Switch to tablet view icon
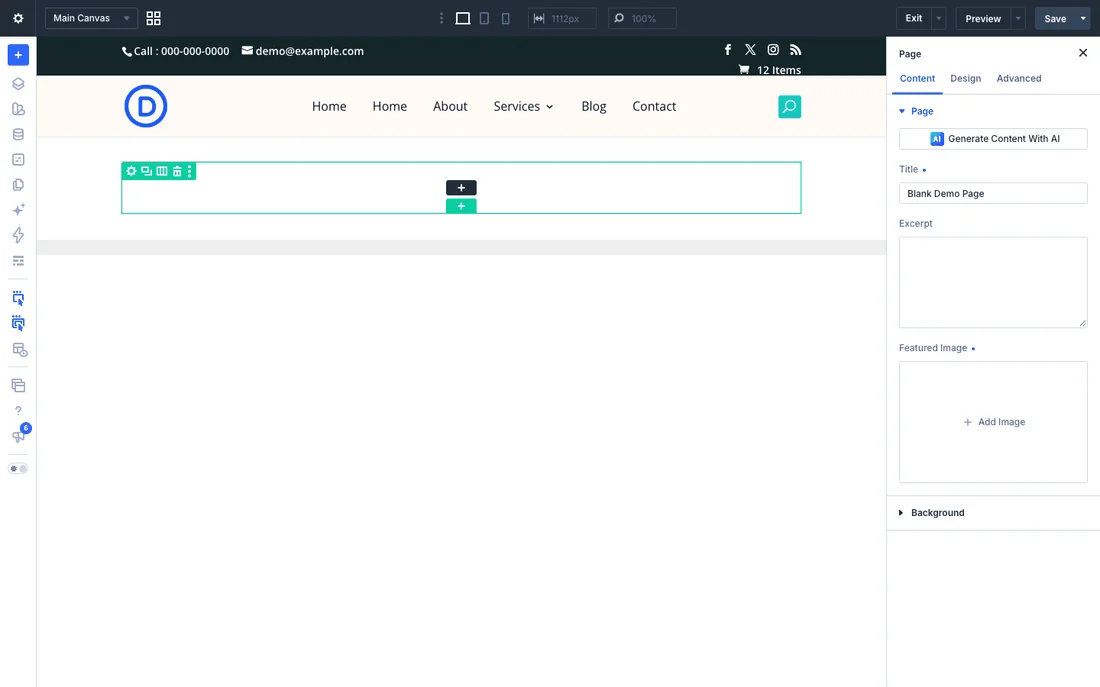This screenshot has width=1100, height=687. click(484, 18)
